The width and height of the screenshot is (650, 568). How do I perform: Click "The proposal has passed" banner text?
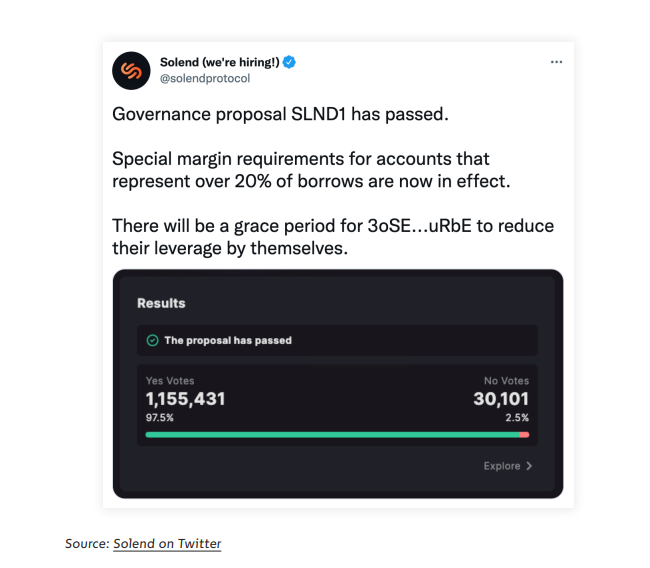(x=228, y=340)
